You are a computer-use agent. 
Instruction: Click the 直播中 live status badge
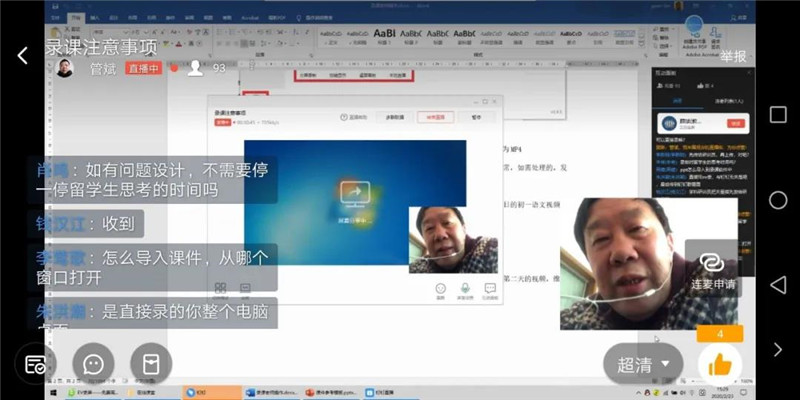pyautogui.click(x=143, y=69)
